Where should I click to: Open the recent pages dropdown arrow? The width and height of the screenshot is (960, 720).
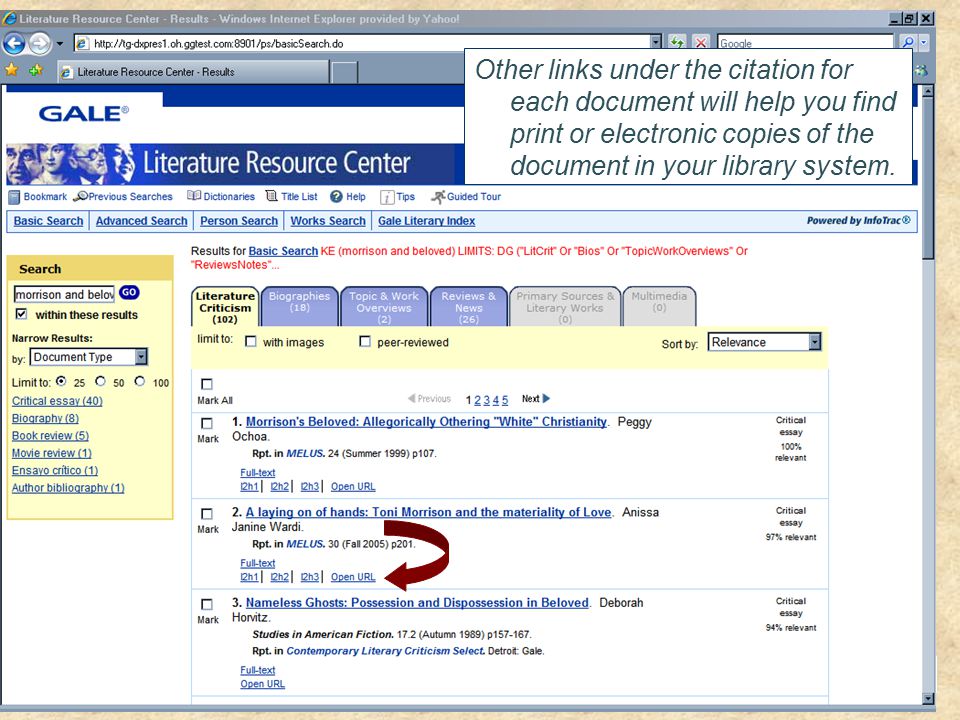(x=59, y=43)
